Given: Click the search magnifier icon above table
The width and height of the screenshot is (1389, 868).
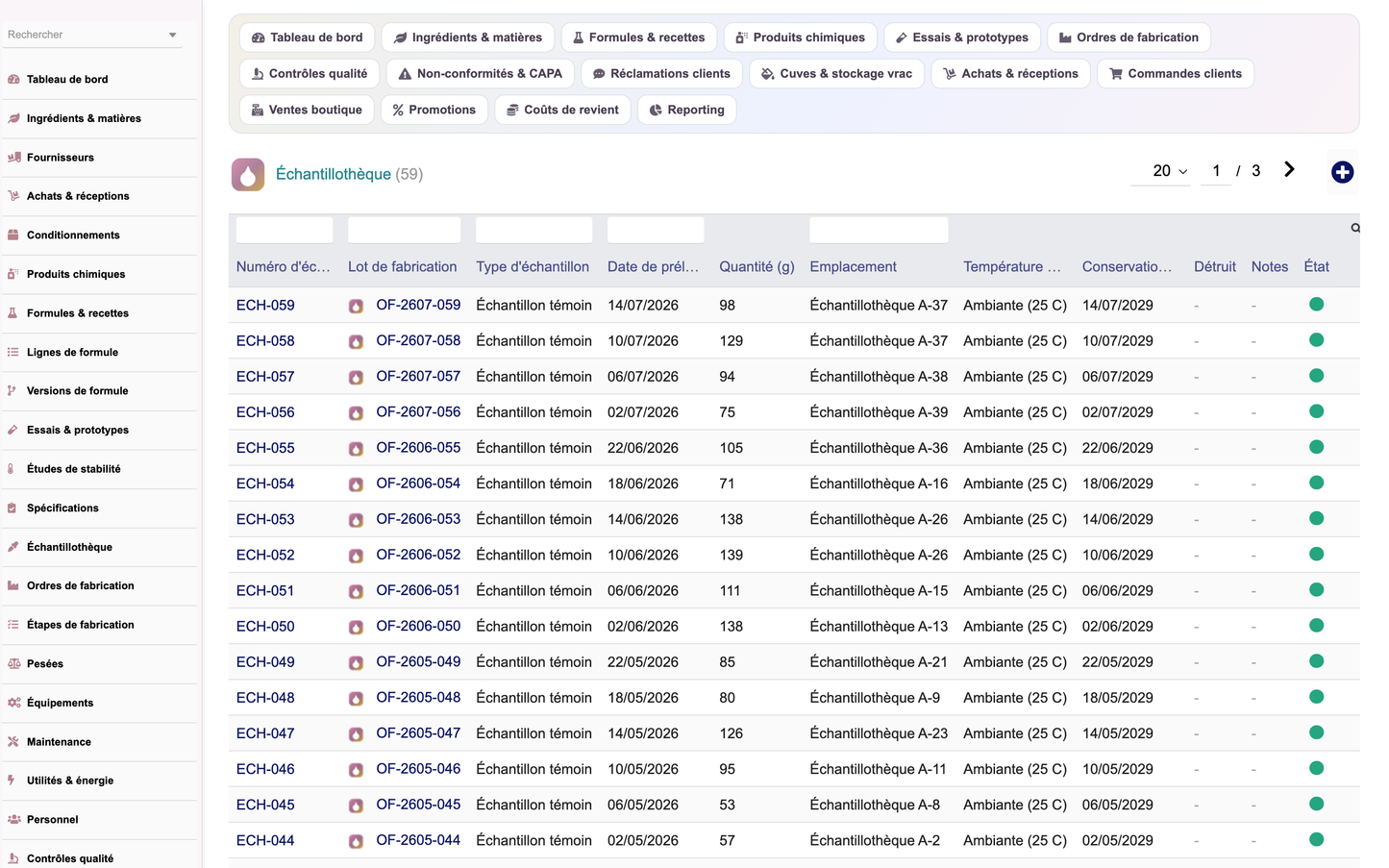Looking at the screenshot, I should [x=1355, y=229].
